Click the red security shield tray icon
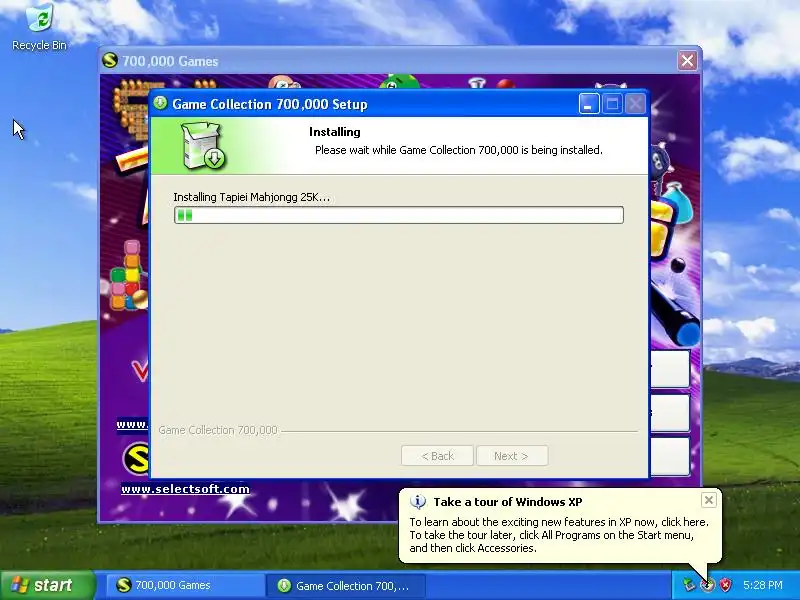The height and width of the screenshot is (600, 800). coord(725,585)
